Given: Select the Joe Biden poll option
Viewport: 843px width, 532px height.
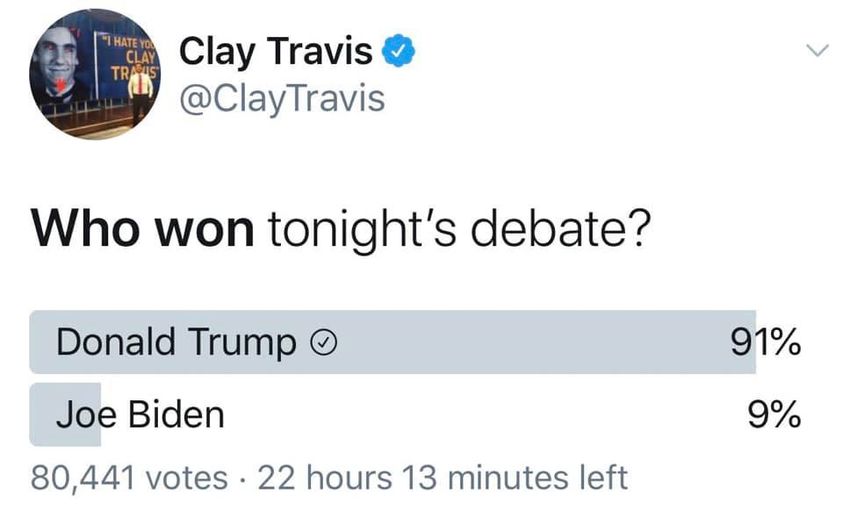Looking at the screenshot, I should (x=140, y=413).
